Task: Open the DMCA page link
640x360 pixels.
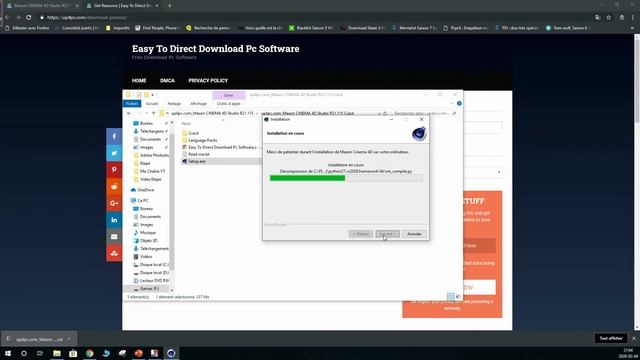Action: (x=167, y=80)
